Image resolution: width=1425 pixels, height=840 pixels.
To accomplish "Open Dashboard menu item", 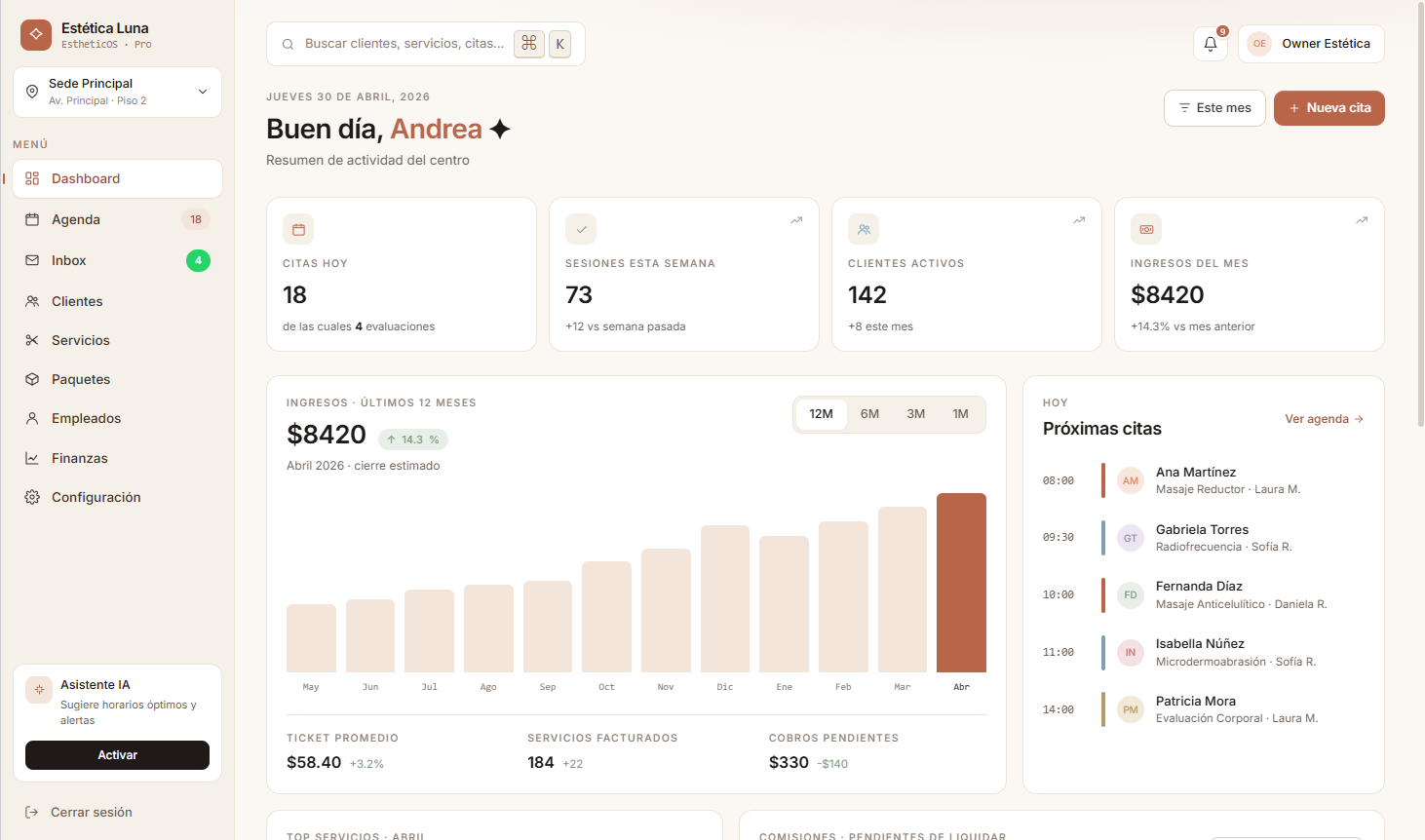I will point(118,178).
